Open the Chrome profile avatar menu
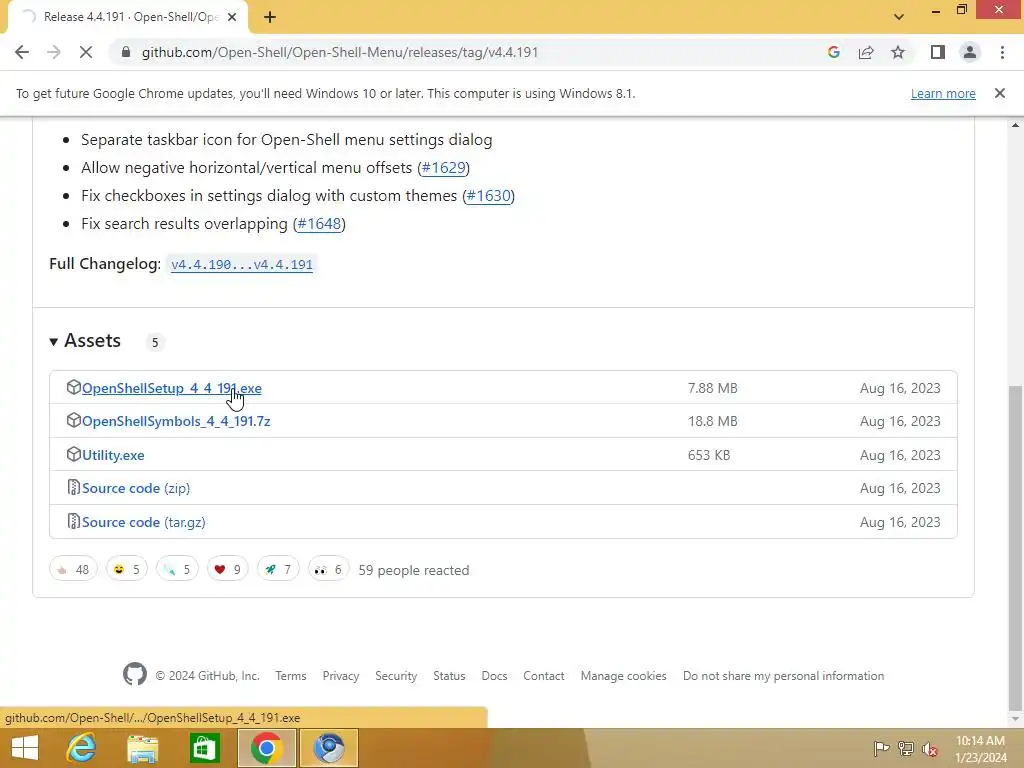 (970, 52)
